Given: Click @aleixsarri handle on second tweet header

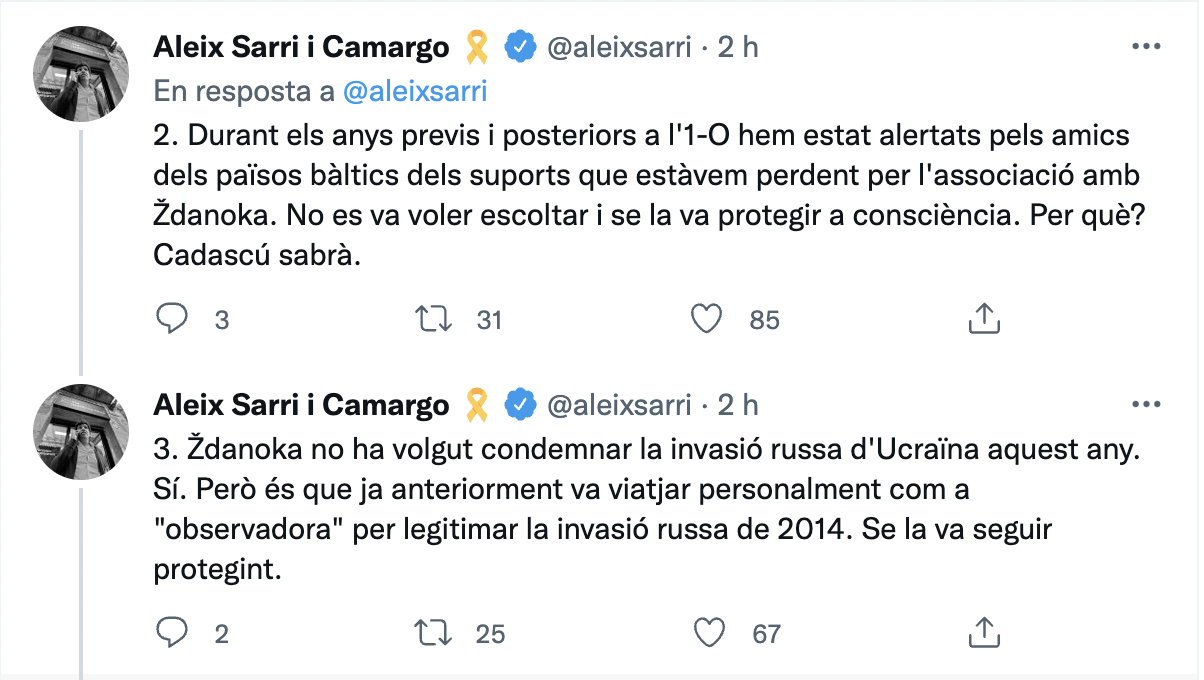Looking at the screenshot, I should pos(618,404).
